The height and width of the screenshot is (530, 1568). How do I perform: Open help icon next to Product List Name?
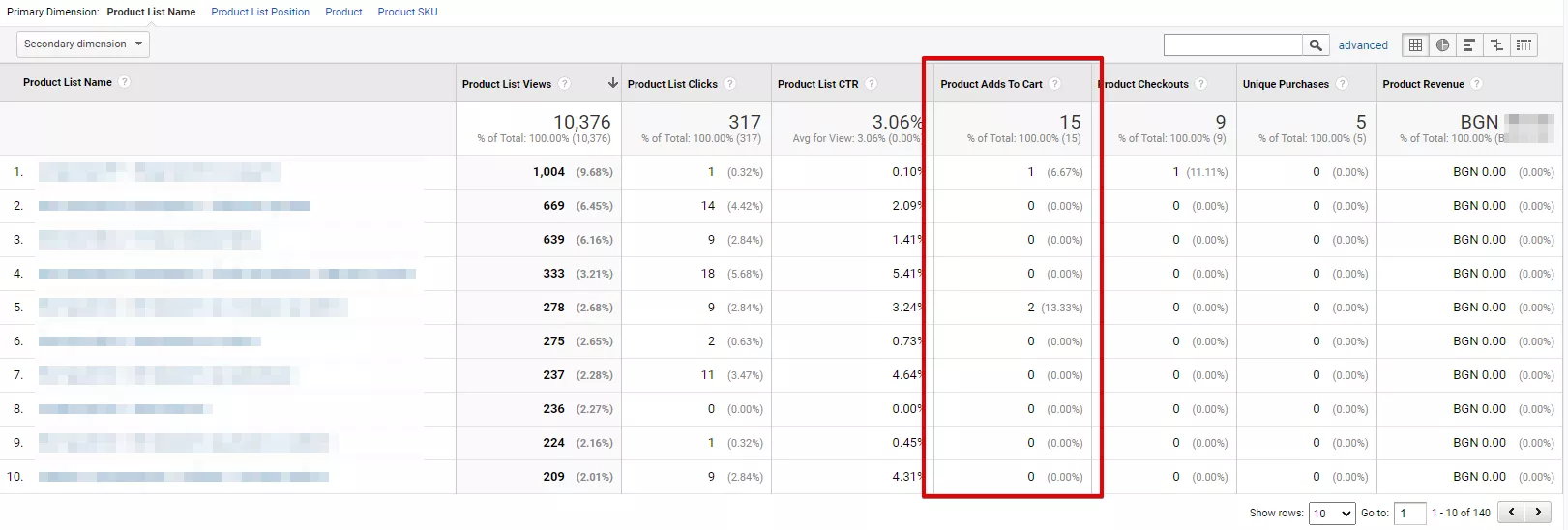pos(125,82)
